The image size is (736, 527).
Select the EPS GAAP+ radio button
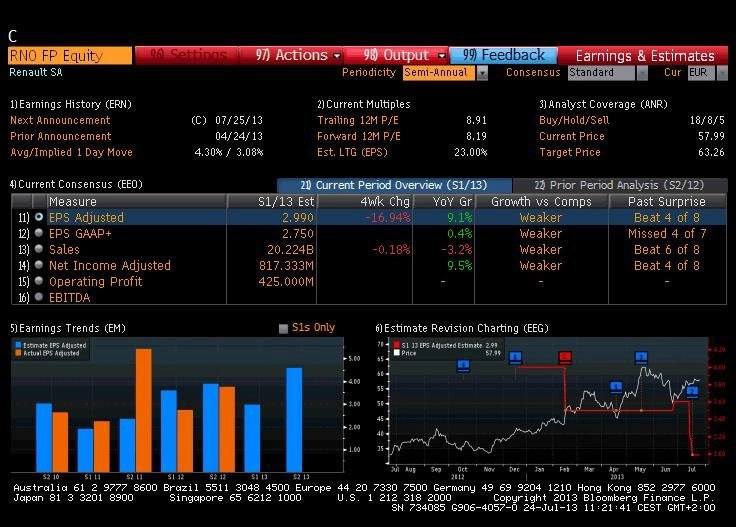click(39, 233)
